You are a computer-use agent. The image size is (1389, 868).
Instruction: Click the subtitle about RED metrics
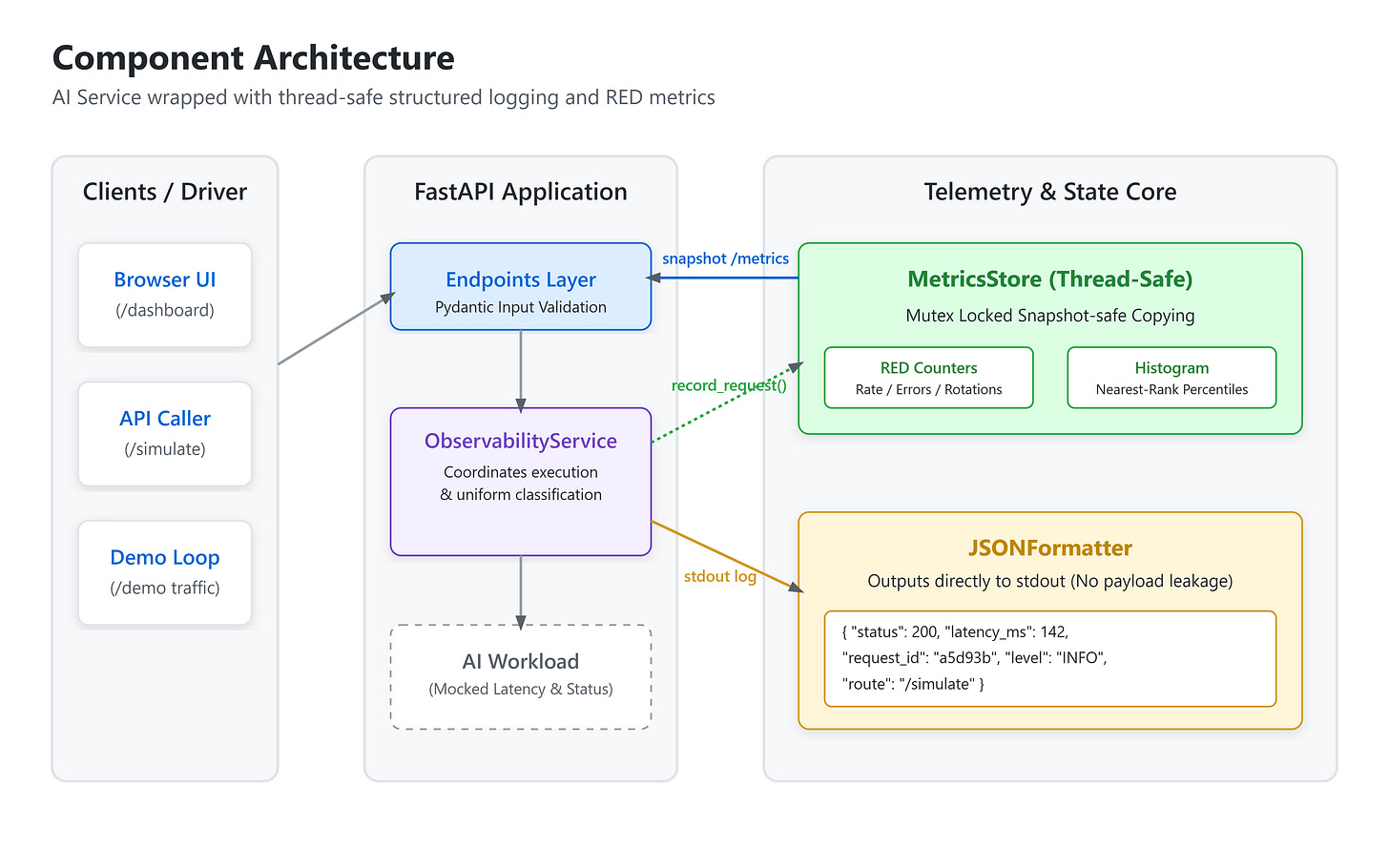(x=384, y=97)
